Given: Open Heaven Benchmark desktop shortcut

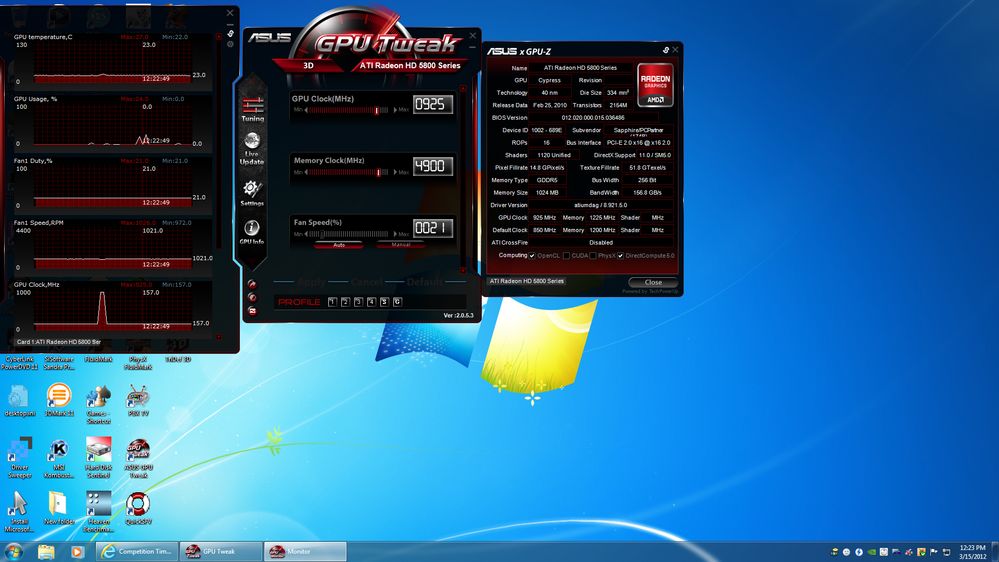Looking at the screenshot, I should [x=98, y=512].
